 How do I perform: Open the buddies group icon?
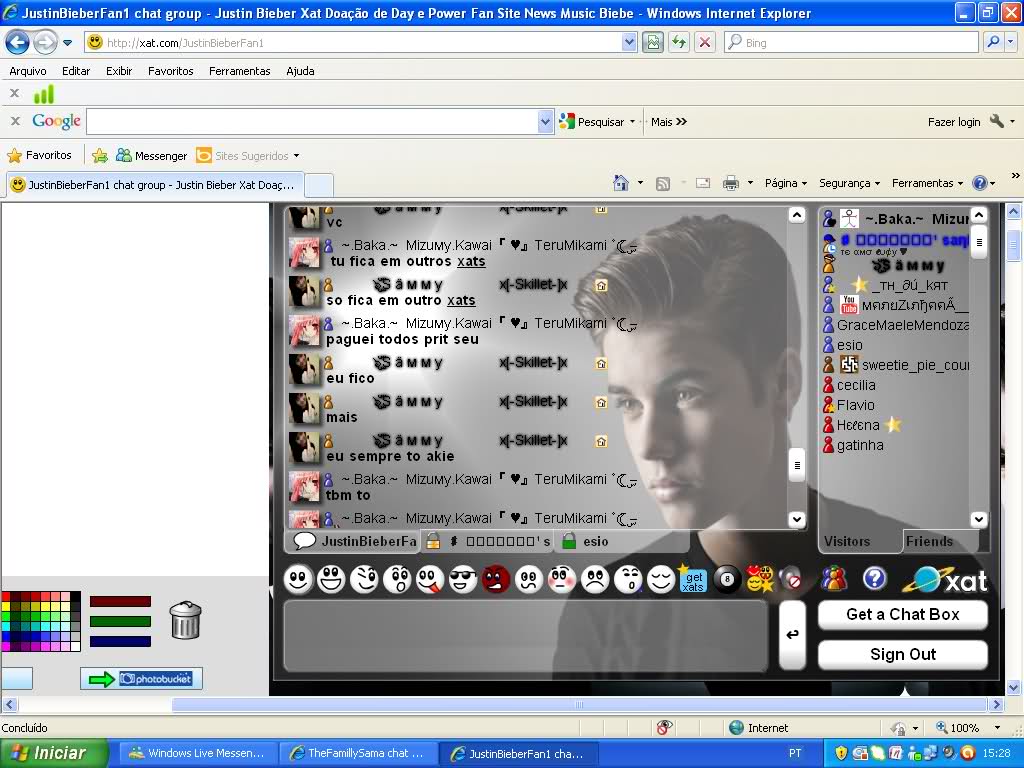[834, 578]
